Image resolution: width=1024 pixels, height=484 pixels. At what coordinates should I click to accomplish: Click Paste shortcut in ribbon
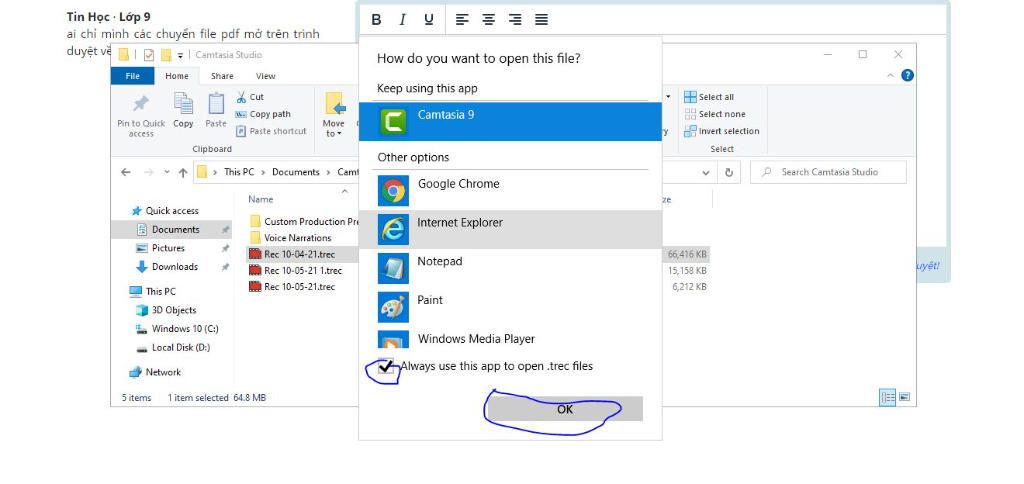[x=270, y=131]
